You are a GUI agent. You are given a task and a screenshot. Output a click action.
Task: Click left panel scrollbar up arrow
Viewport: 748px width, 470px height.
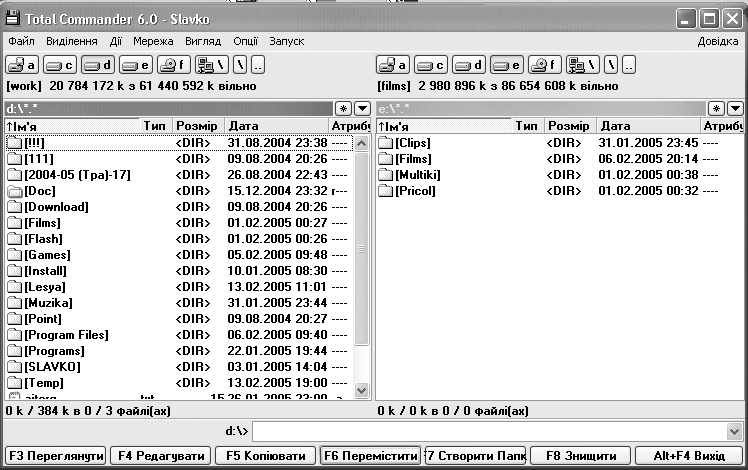(x=362, y=143)
